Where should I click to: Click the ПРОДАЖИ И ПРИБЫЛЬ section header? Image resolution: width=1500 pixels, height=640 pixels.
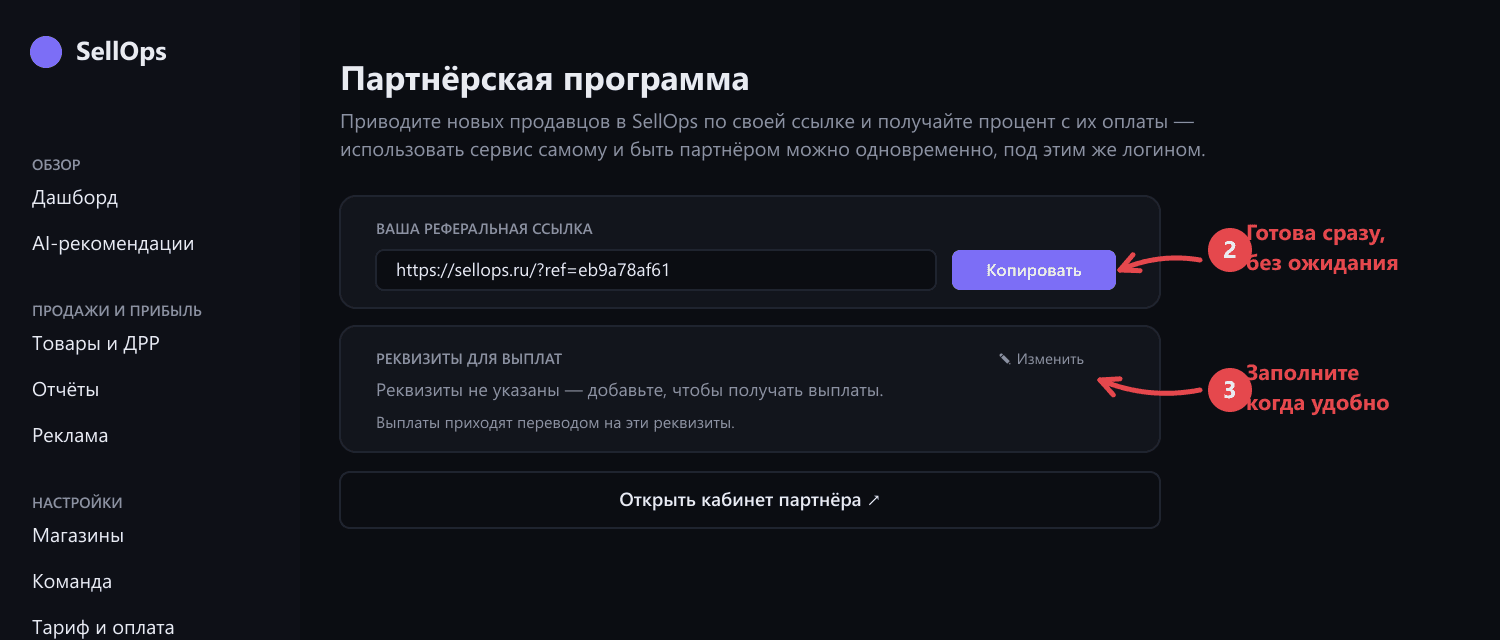click(x=117, y=311)
